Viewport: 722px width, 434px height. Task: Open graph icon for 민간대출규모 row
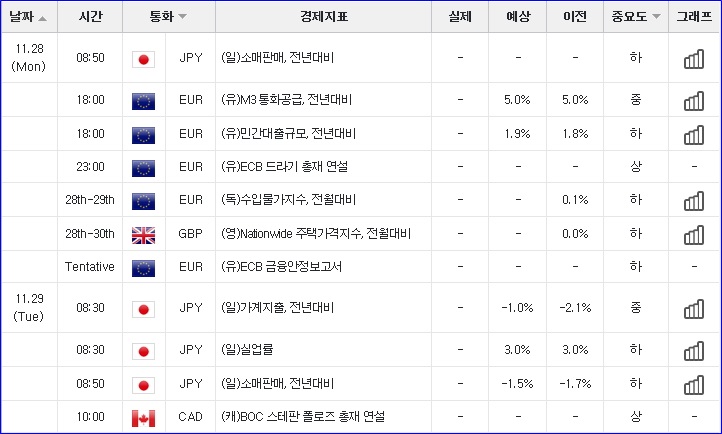694,135
